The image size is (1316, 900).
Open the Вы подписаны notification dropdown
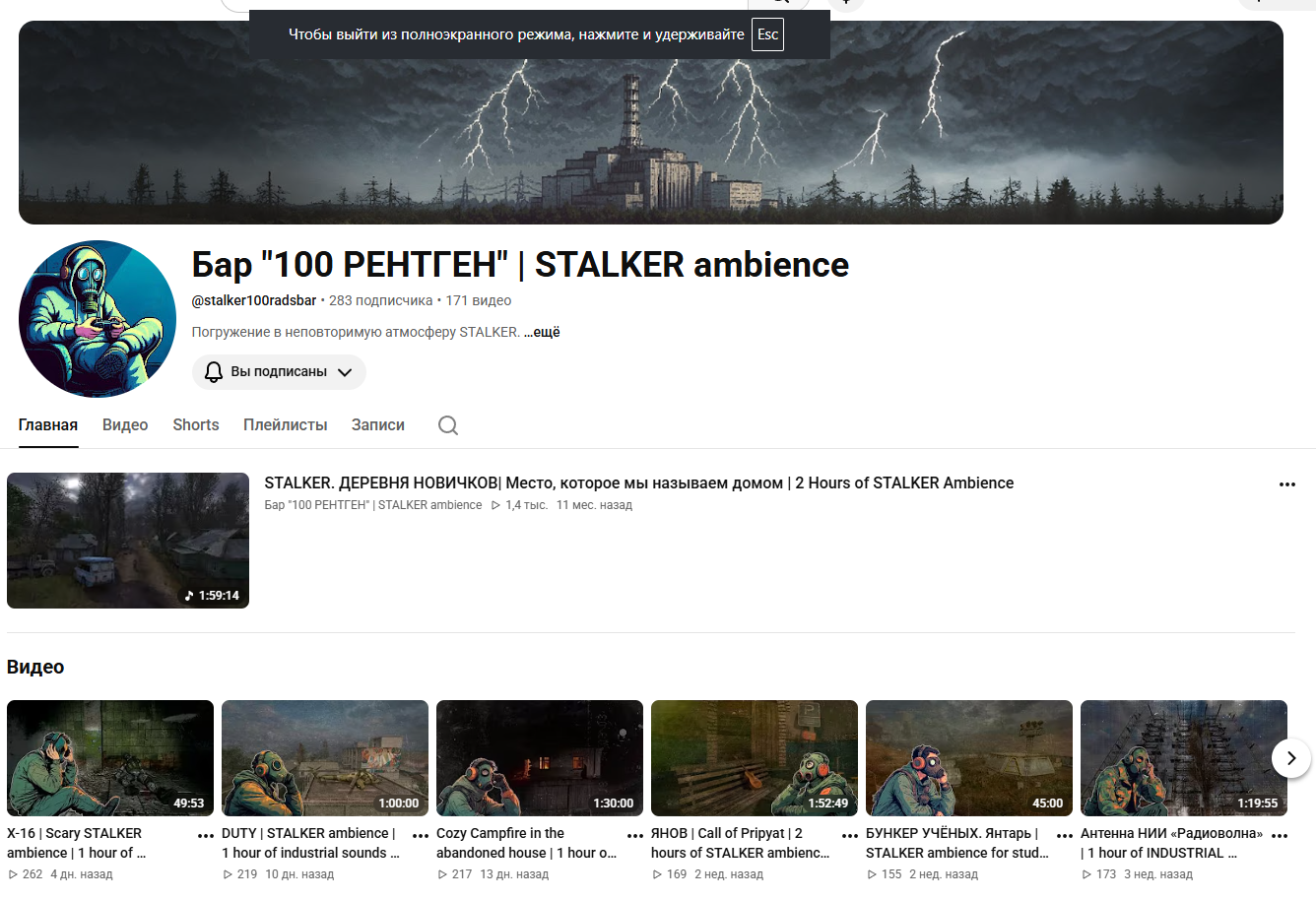pyautogui.click(x=279, y=372)
